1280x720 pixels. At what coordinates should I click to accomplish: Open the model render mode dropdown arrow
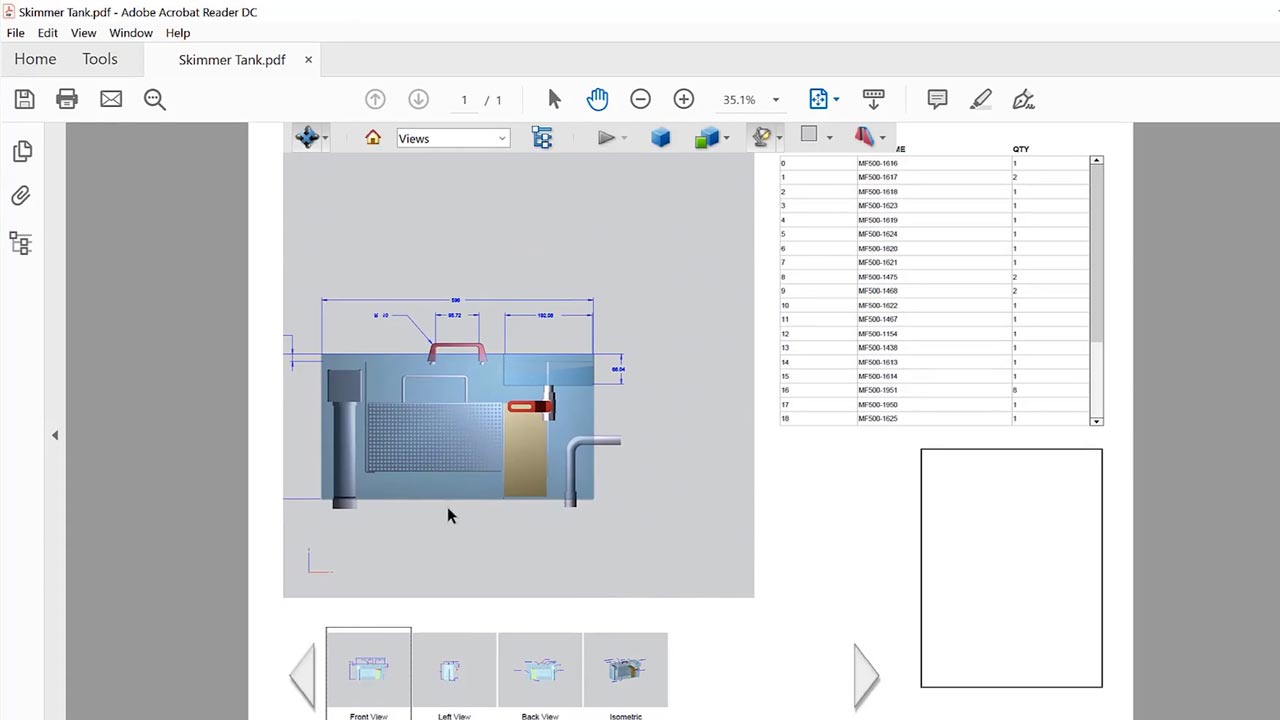[x=727, y=138]
